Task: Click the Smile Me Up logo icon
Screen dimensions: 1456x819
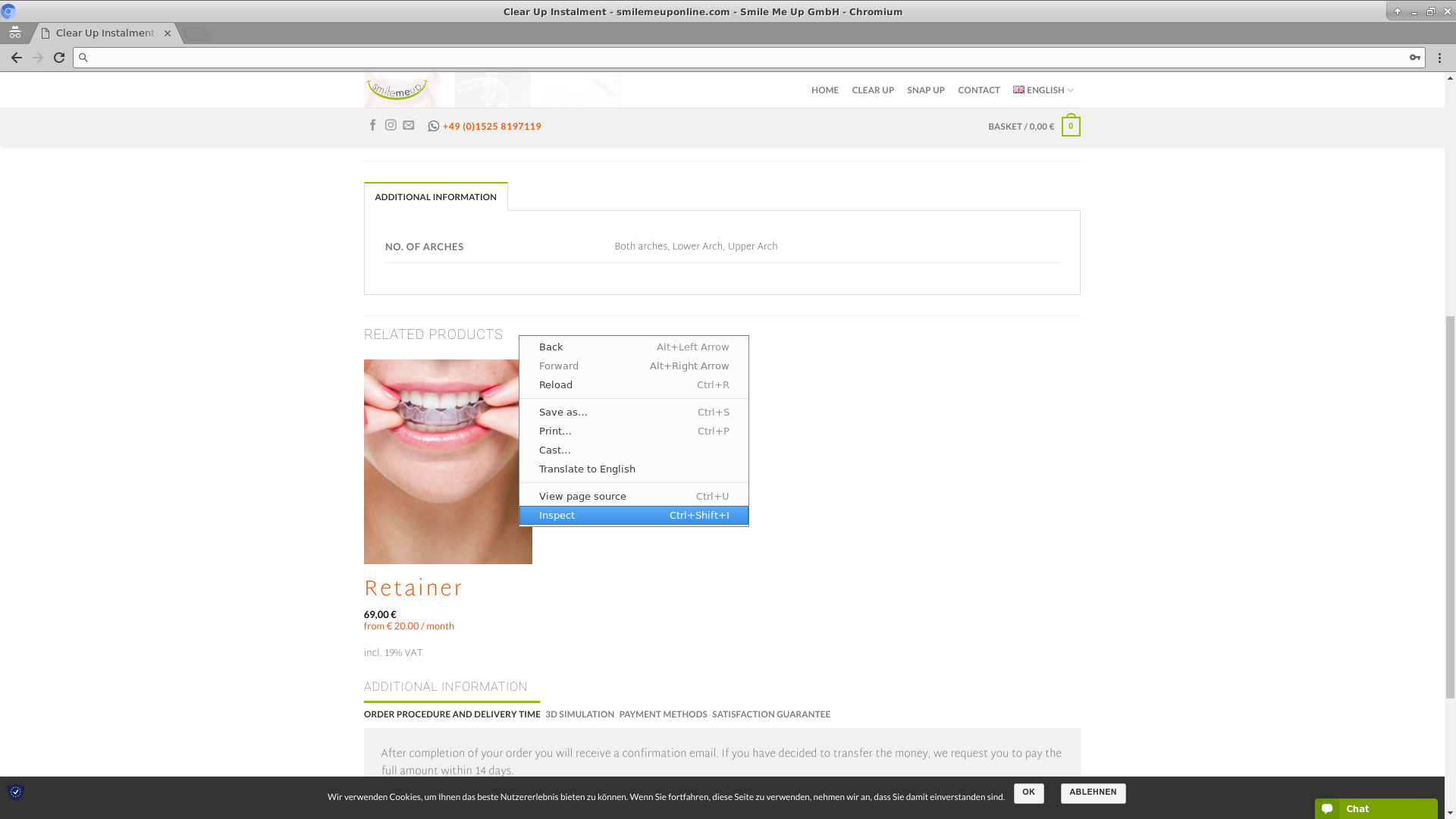Action: pyautogui.click(x=397, y=89)
